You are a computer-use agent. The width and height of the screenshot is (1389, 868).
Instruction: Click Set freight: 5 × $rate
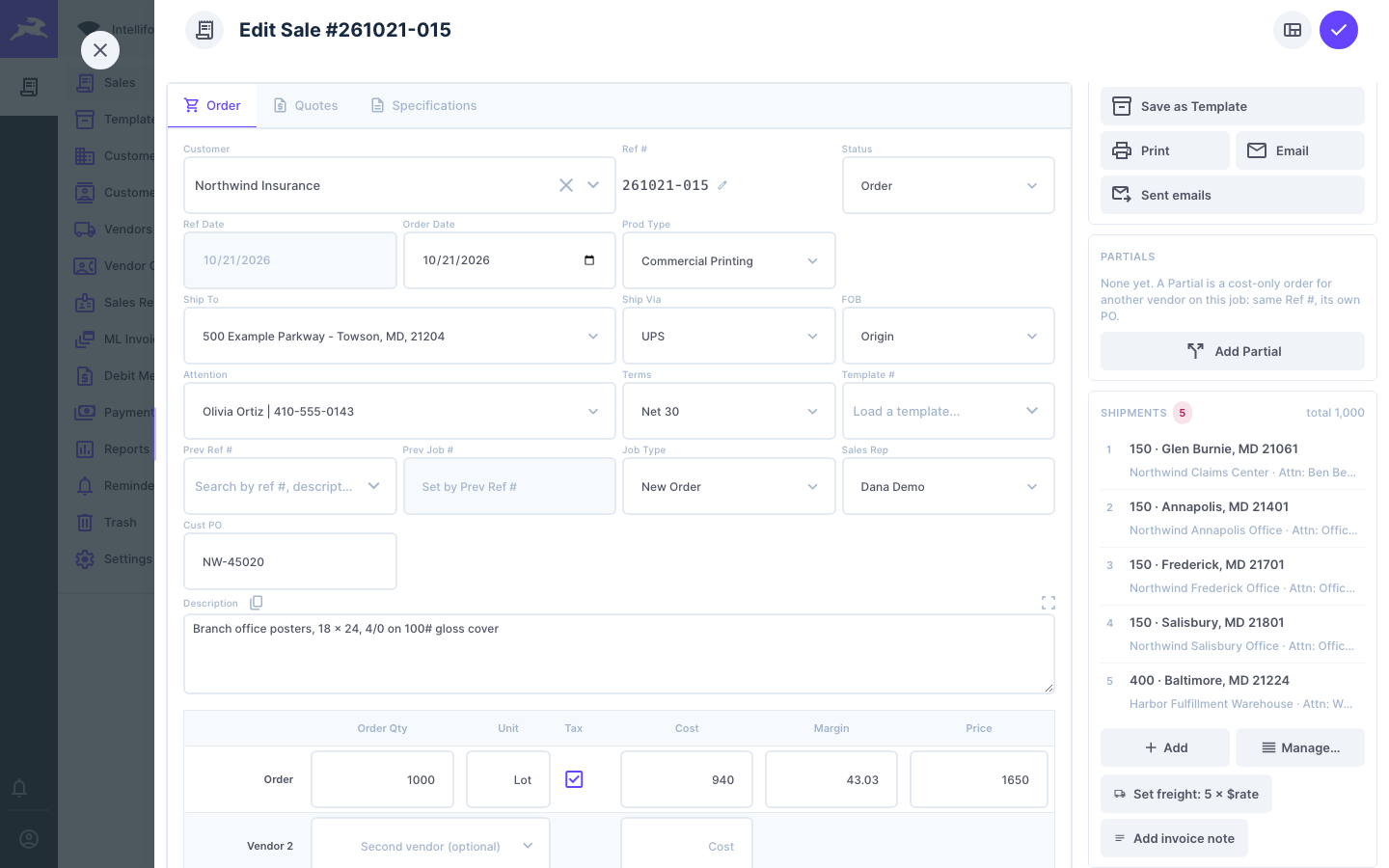[1186, 794]
